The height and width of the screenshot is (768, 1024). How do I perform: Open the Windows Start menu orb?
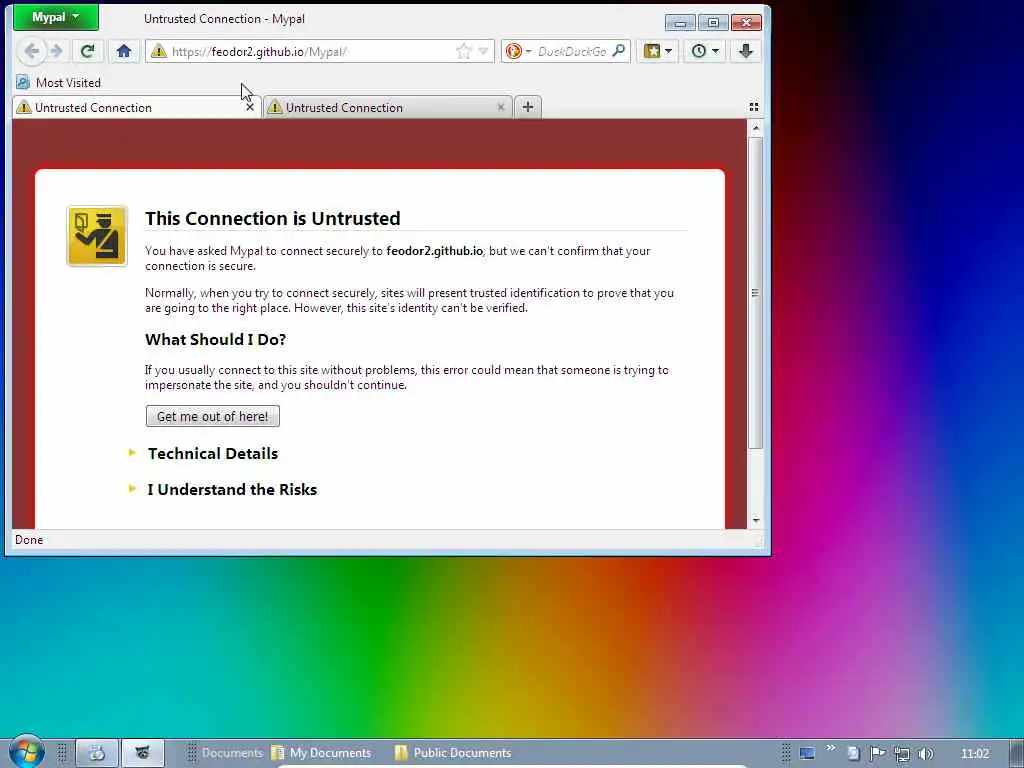point(26,752)
